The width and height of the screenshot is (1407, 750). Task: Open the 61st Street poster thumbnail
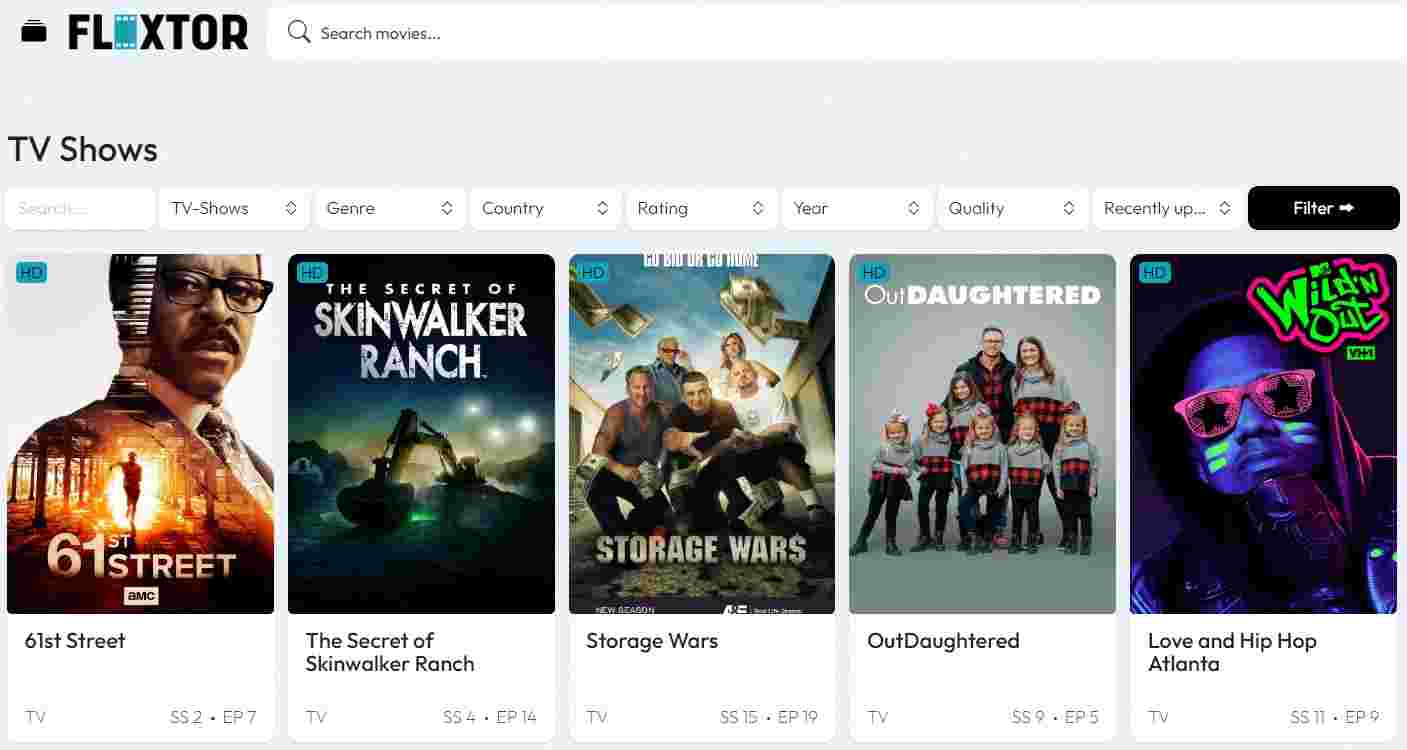(x=140, y=434)
